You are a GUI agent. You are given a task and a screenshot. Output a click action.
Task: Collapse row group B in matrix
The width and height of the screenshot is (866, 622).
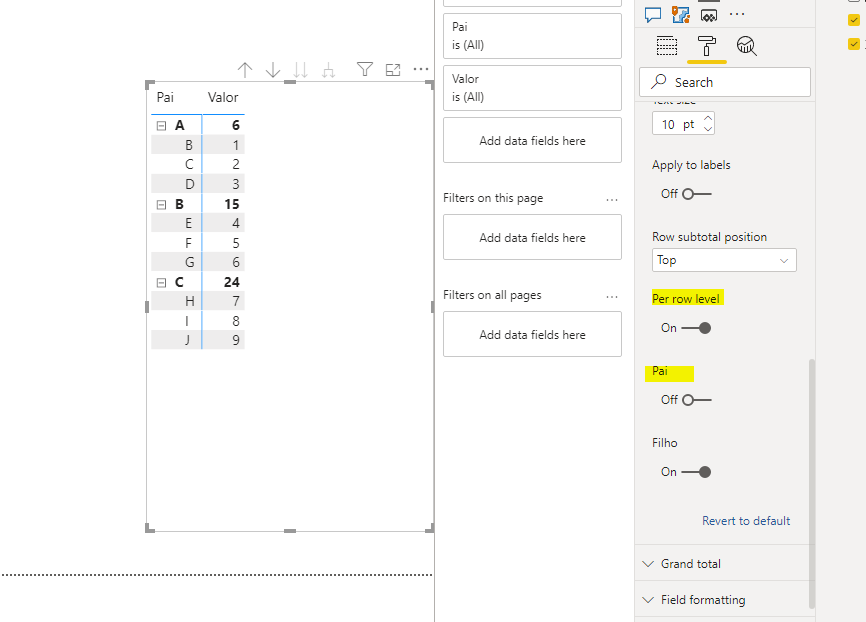point(161,205)
